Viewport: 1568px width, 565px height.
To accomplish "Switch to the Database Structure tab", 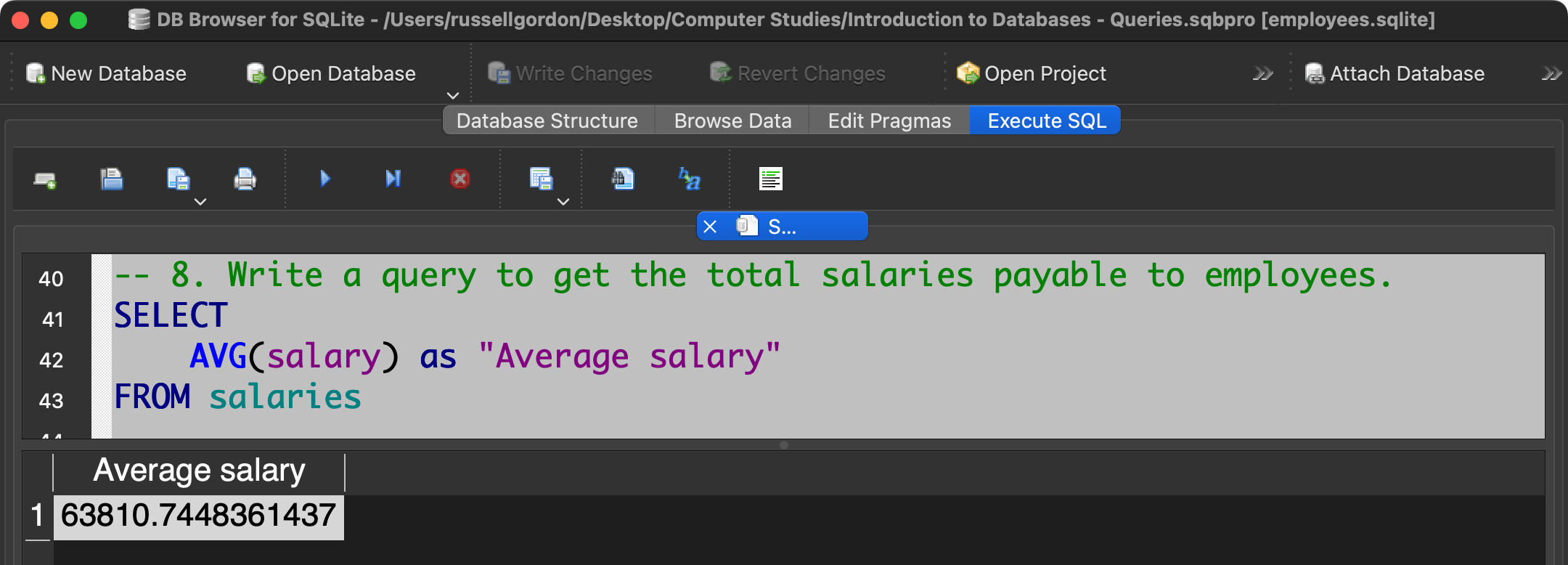I will tap(547, 121).
